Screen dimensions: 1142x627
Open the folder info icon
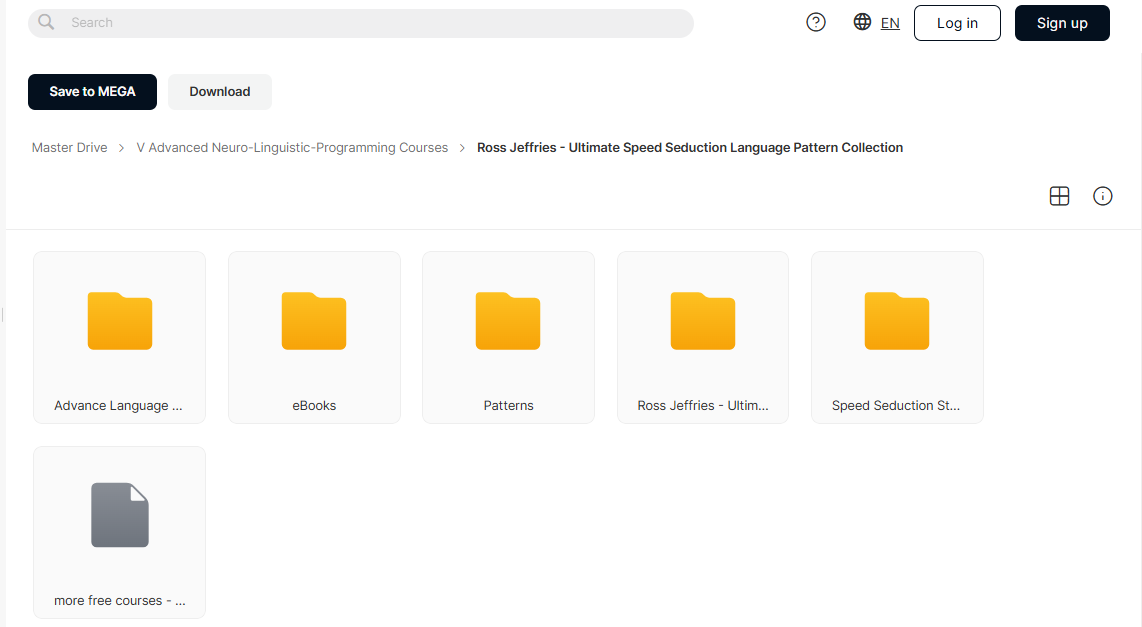point(1103,196)
